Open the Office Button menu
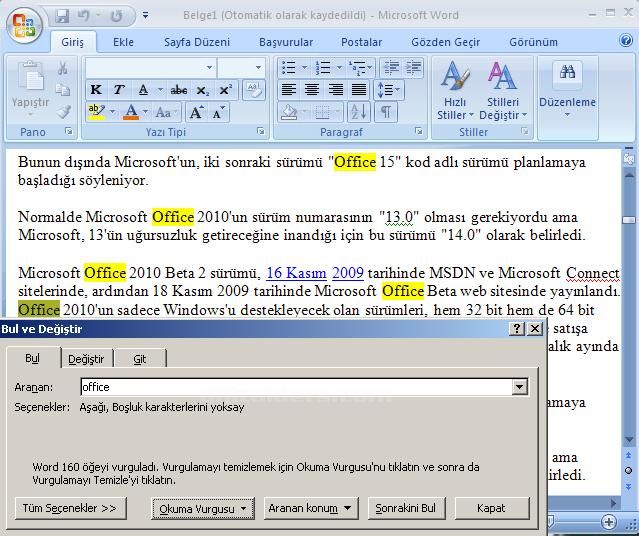Image resolution: width=639 pixels, height=536 pixels. coord(24,25)
